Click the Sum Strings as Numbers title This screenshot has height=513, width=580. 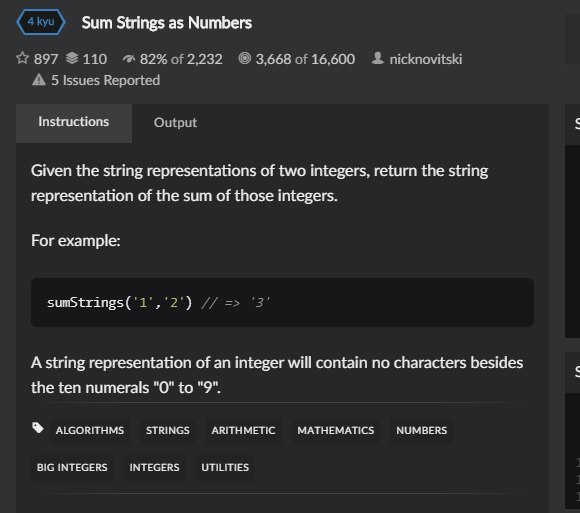click(167, 23)
